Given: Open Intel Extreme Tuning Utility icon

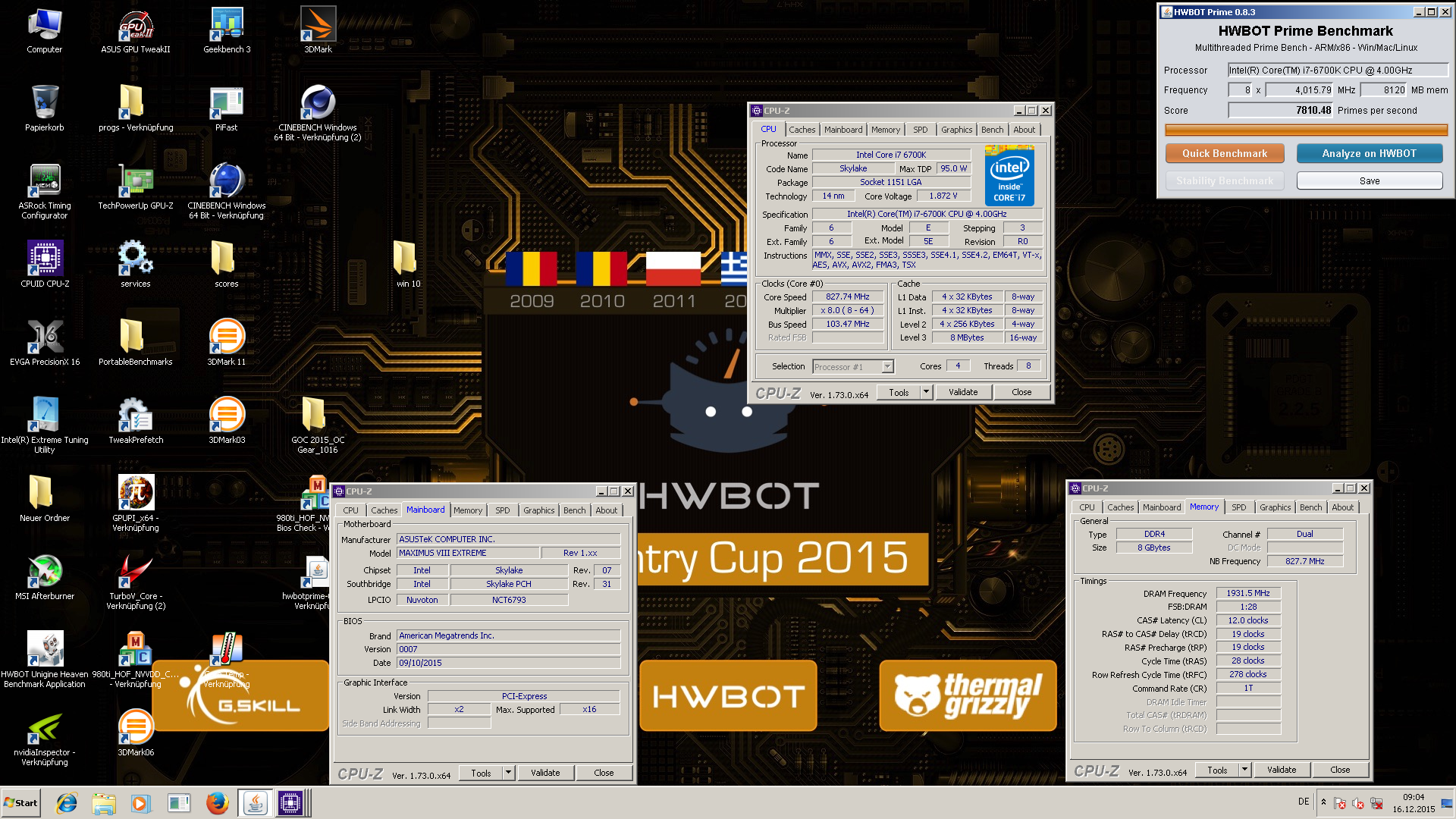Looking at the screenshot, I should [45, 425].
